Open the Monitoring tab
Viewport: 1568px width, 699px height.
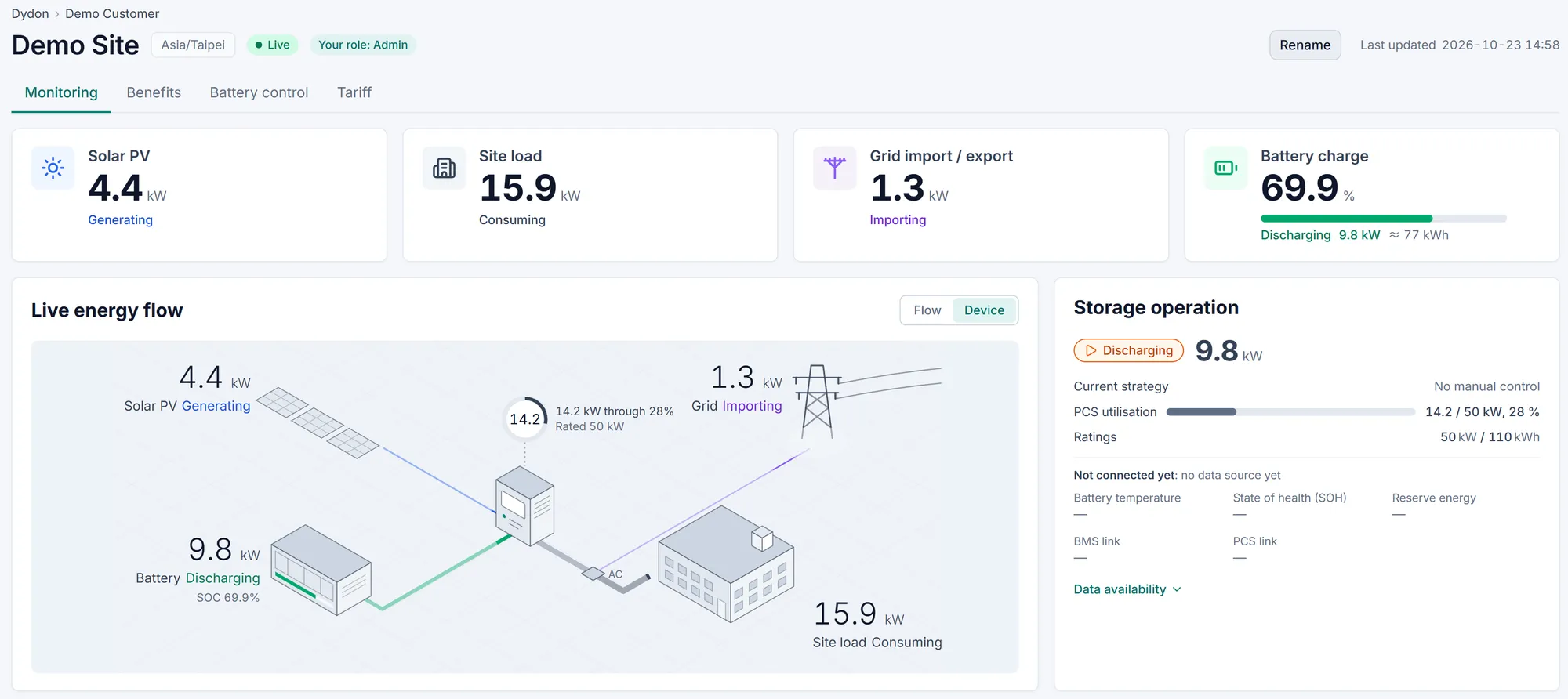tap(61, 92)
